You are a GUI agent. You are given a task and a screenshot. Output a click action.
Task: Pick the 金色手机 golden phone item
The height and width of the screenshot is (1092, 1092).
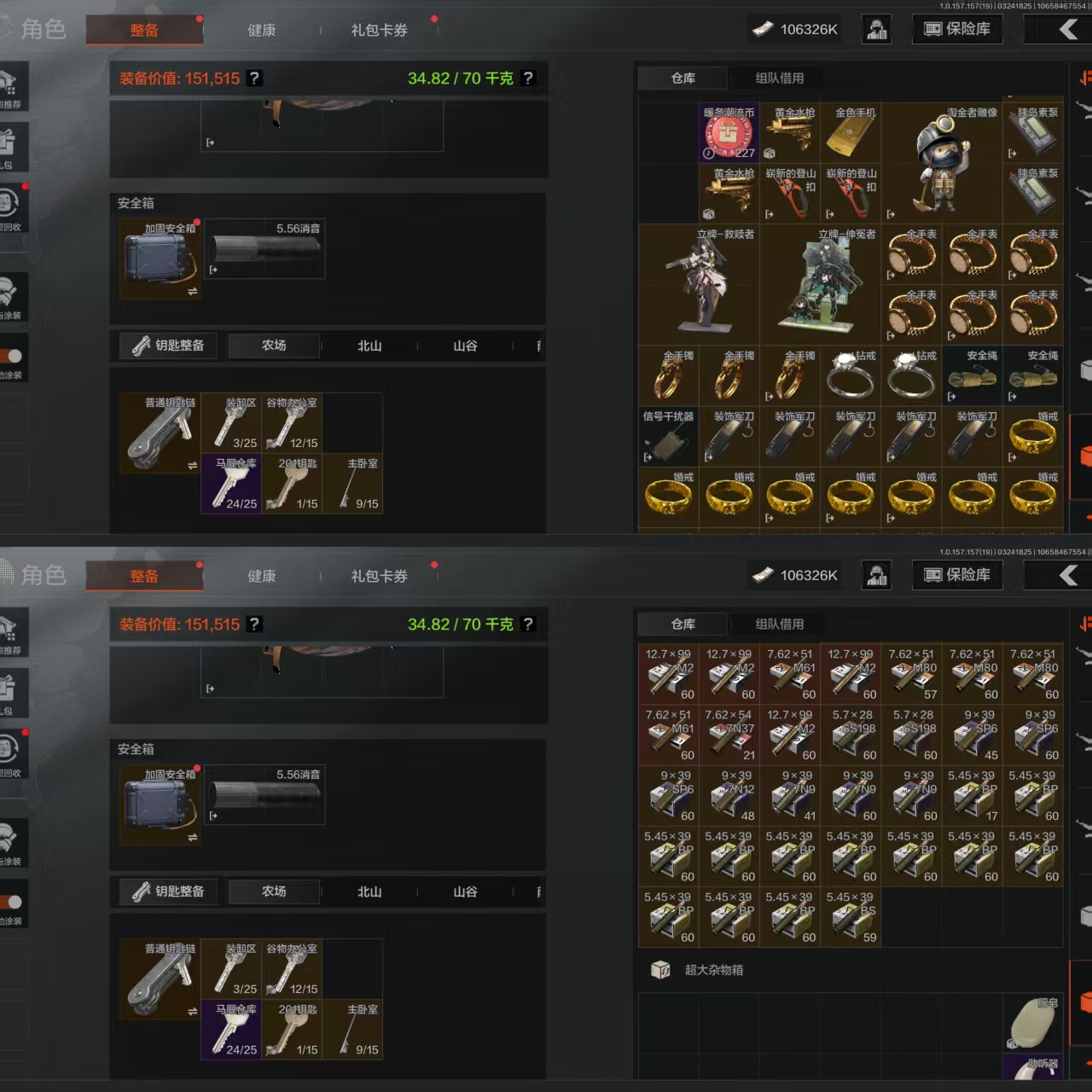(x=850, y=133)
